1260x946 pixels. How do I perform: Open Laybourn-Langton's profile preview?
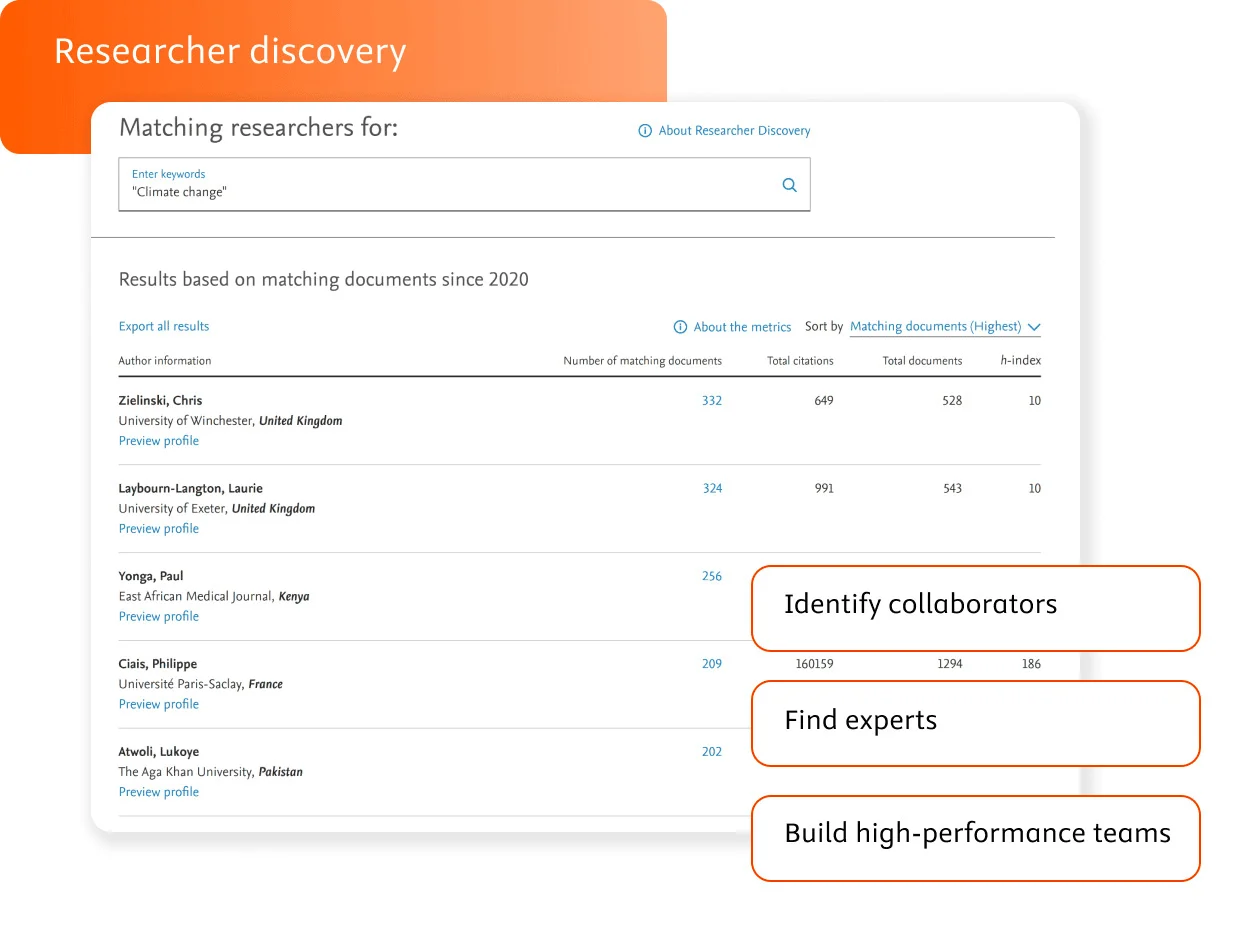tap(158, 528)
